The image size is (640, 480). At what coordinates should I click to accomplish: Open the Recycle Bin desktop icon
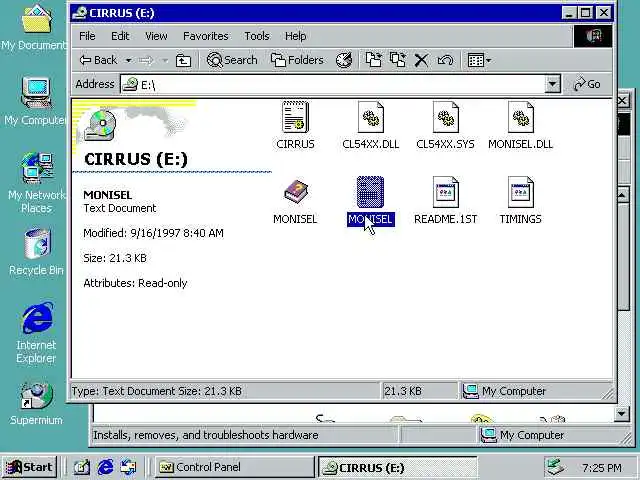[37, 252]
